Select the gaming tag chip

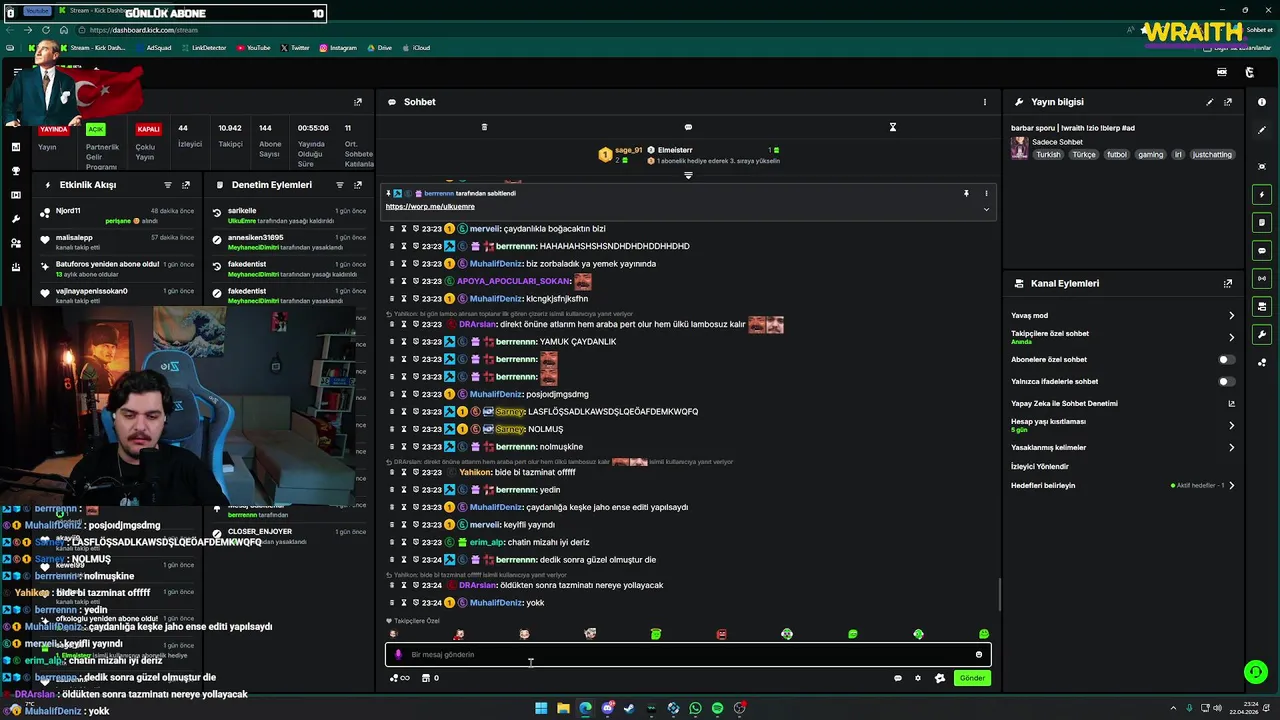[x=1150, y=155]
